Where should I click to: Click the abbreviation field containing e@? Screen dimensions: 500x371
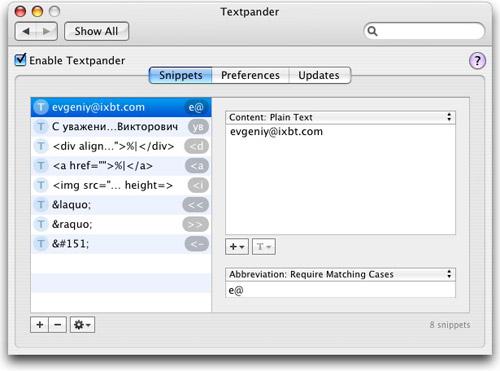340,290
